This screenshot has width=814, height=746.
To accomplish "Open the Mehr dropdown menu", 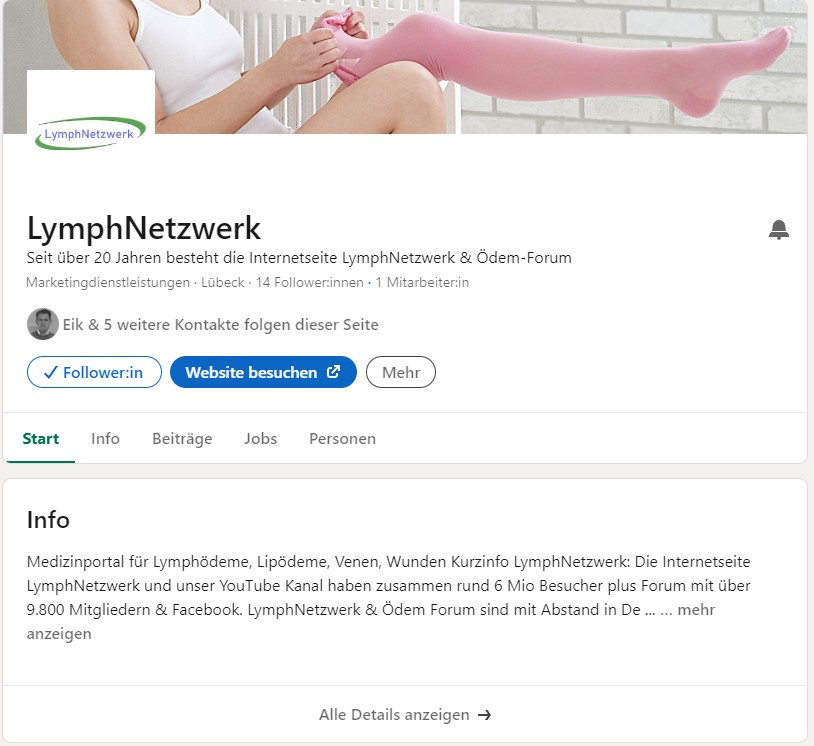I will (401, 372).
